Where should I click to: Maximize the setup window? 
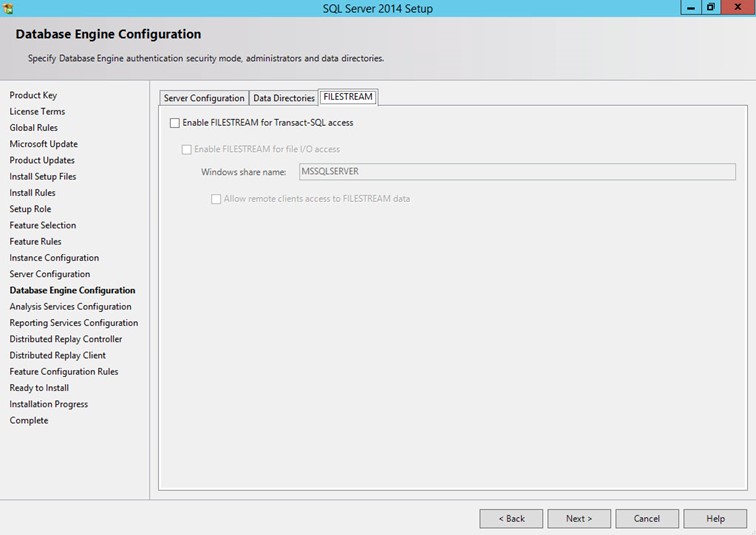pyautogui.click(x=711, y=7)
